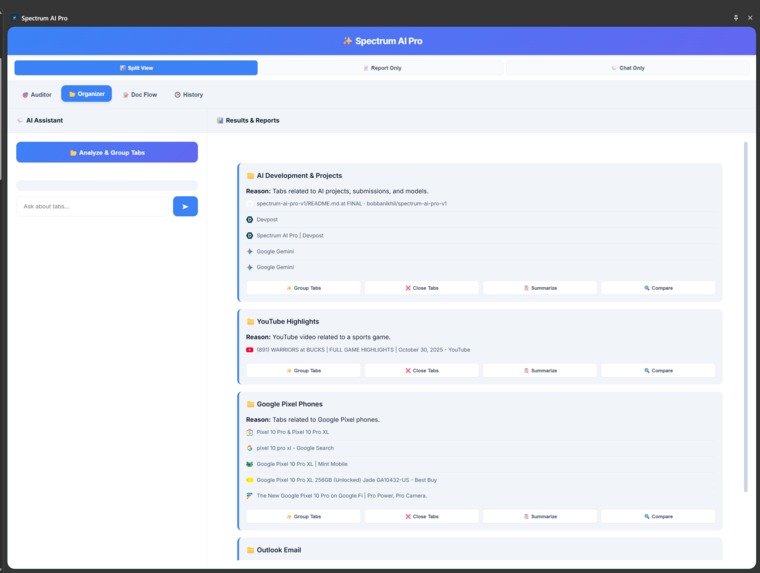Screen dimensions: 760x573
Task: Summarize the Google Pixel Phones group
Action: point(540,516)
